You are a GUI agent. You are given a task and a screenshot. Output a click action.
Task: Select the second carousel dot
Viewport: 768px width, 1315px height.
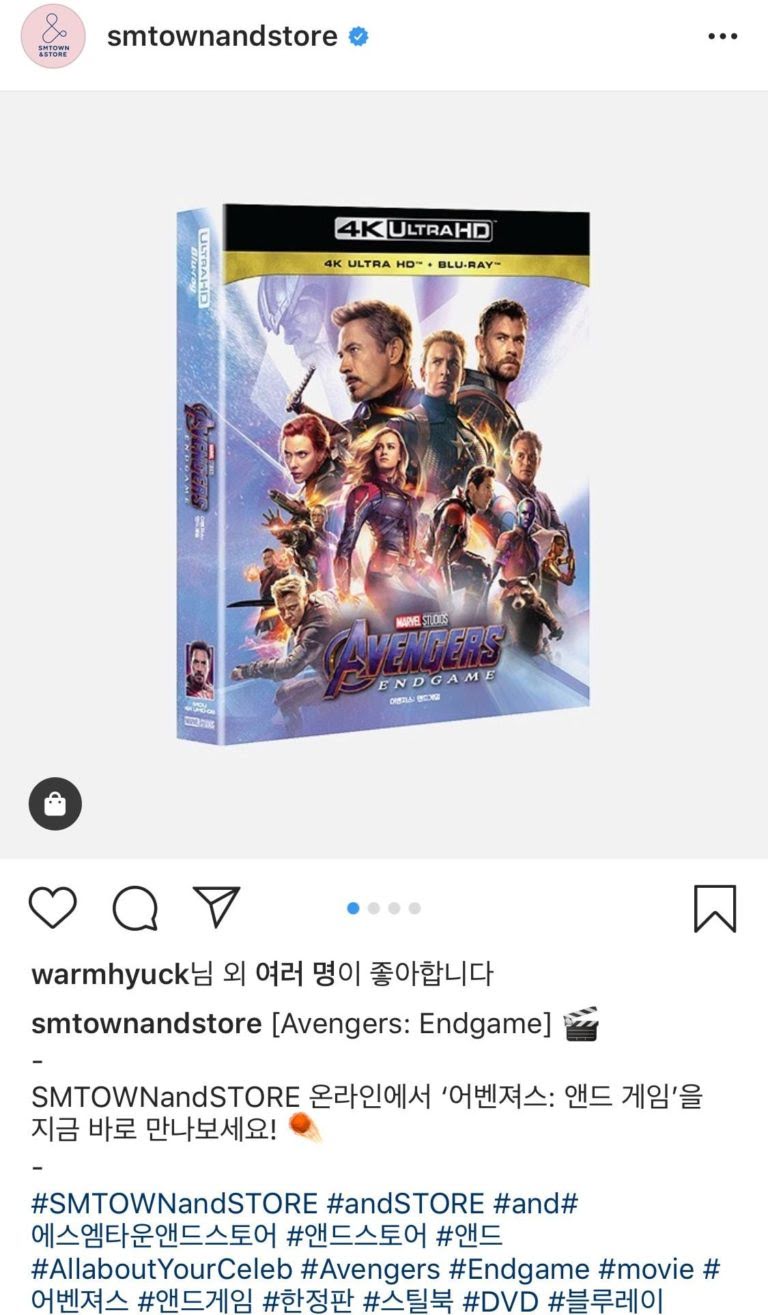(374, 908)
